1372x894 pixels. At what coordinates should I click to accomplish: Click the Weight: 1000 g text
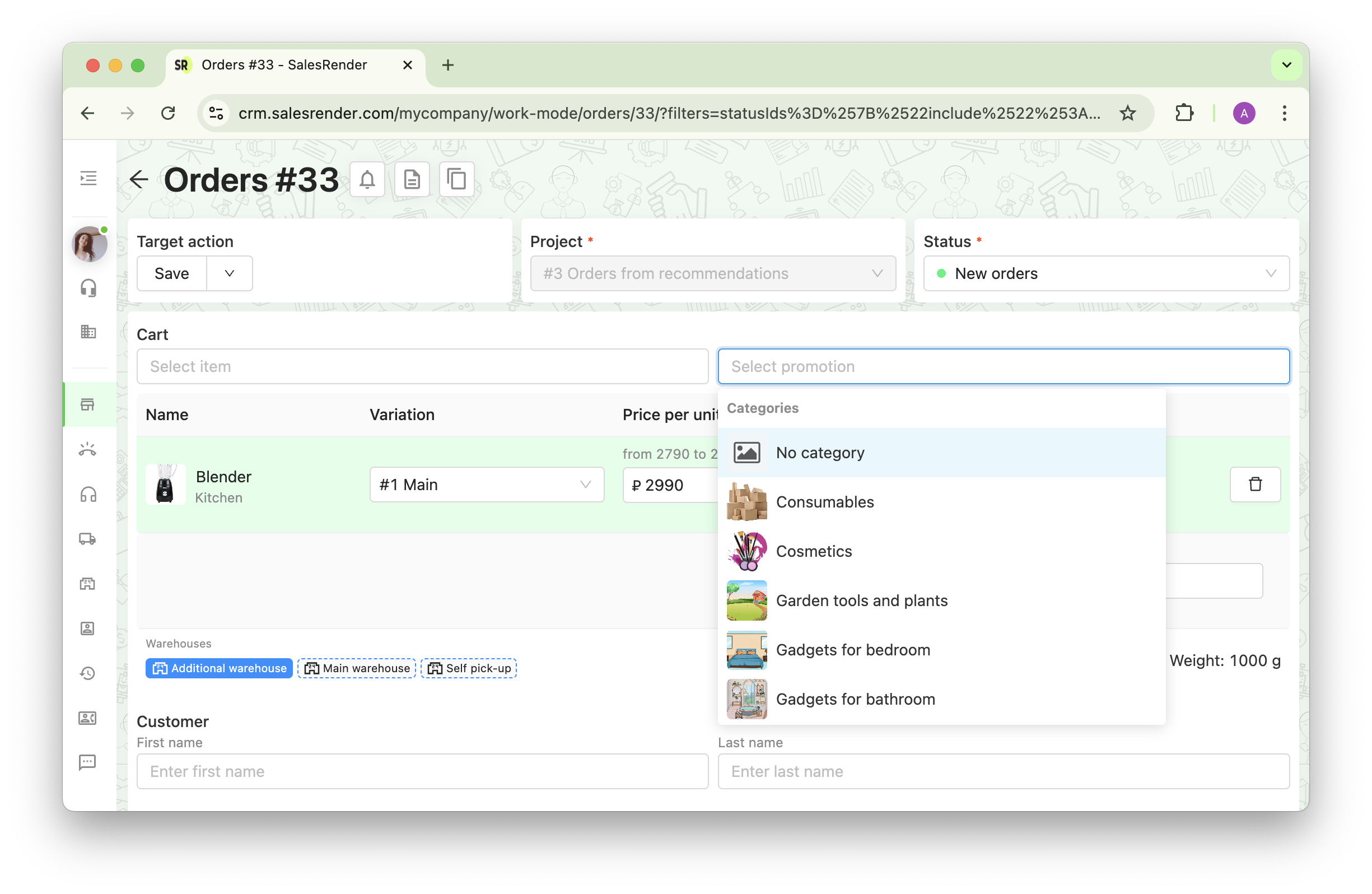click(x=1225, y=660)
